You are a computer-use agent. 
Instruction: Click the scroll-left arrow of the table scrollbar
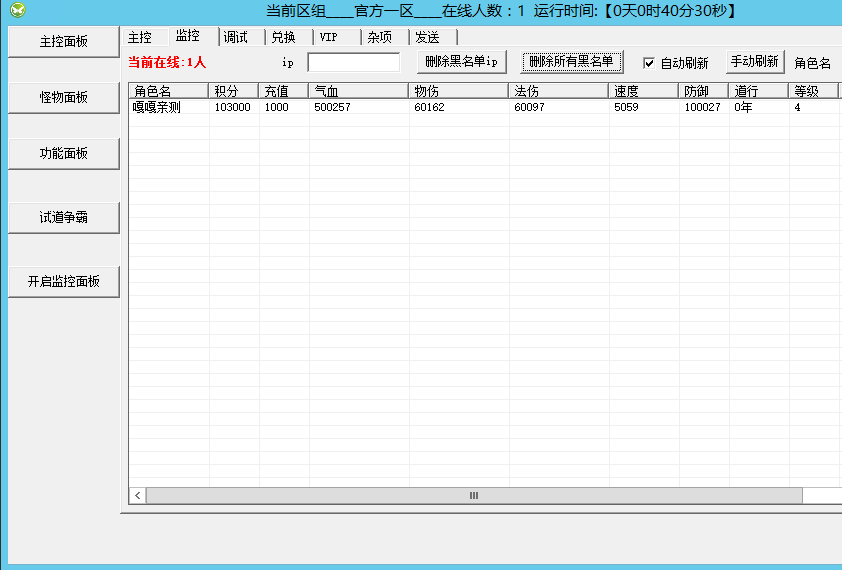coord(138,495)
